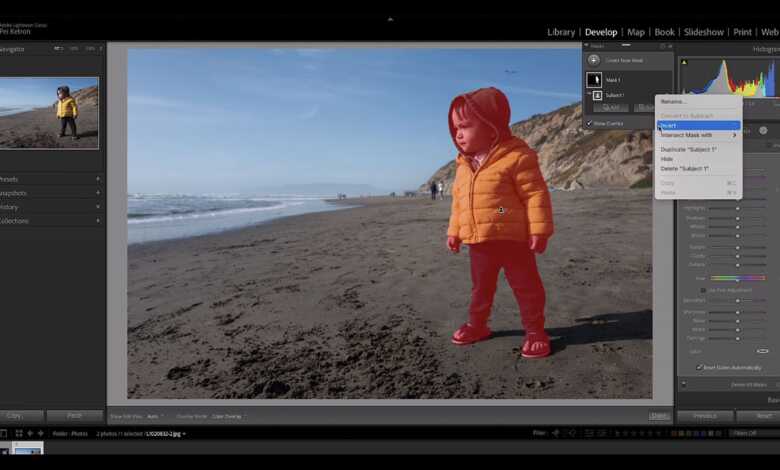
Task: Switch to the Library module
Action: click(x=561, y=32)
